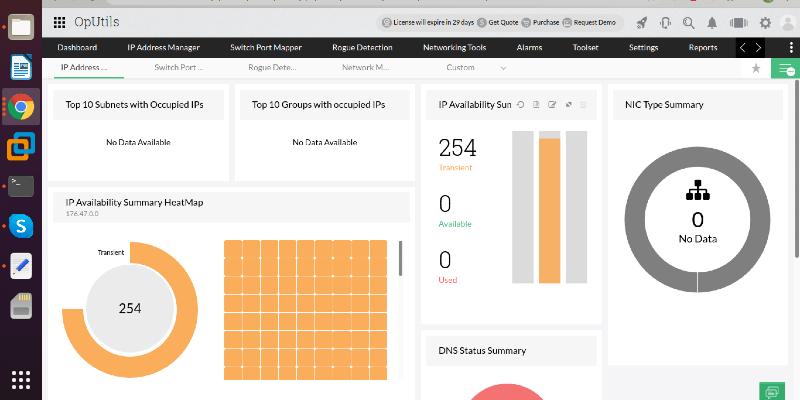Open Files from the Ubuntu dock
Image resolution: width=800 pixels, height=400 pixels.
21,27
